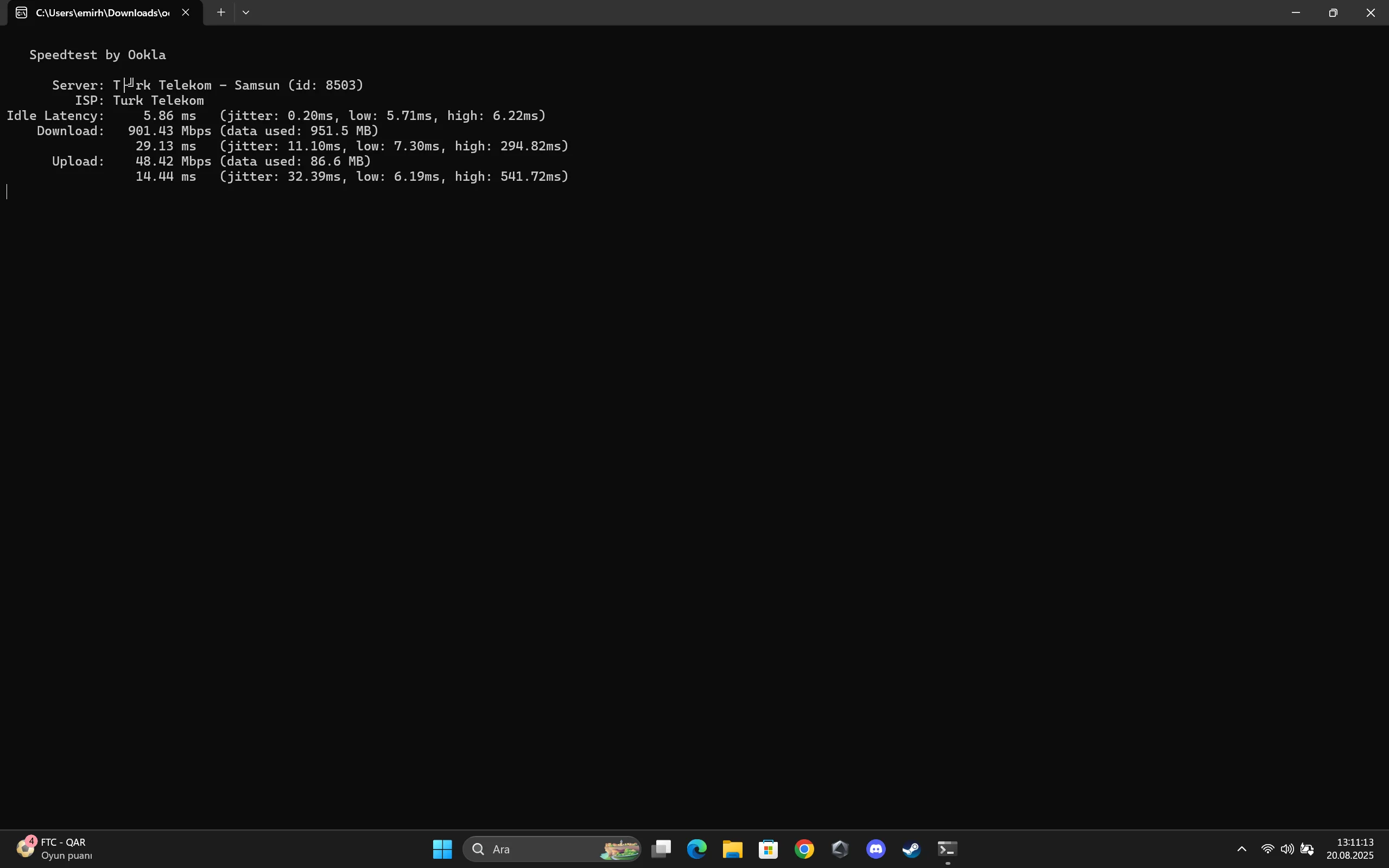Viewport: 1389px width, 868px height.
Task: Click the Terminal taskbar icon
Action: click(x=947, y=849)
